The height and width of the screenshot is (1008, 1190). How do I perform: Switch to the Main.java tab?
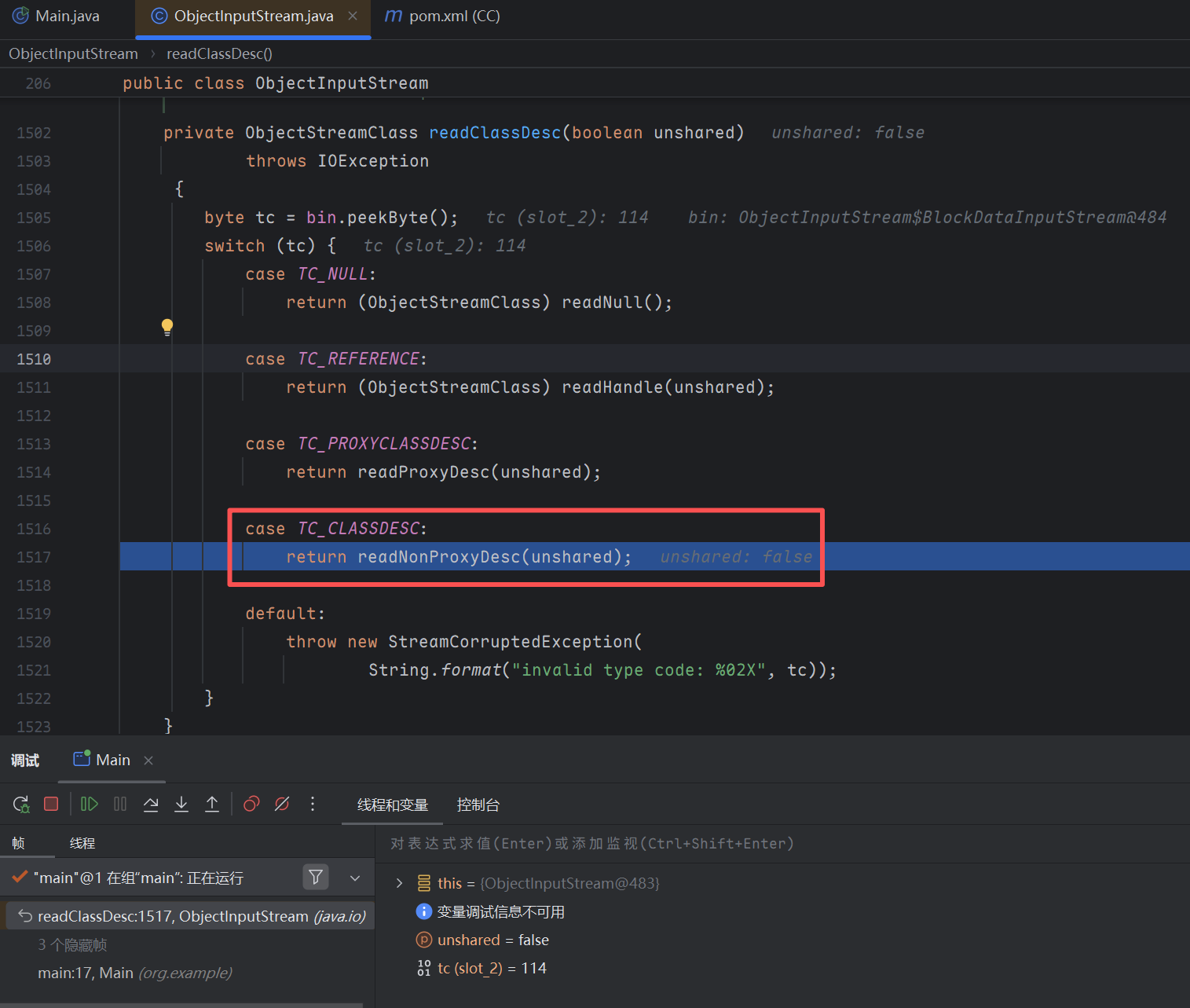coord(67,16)
